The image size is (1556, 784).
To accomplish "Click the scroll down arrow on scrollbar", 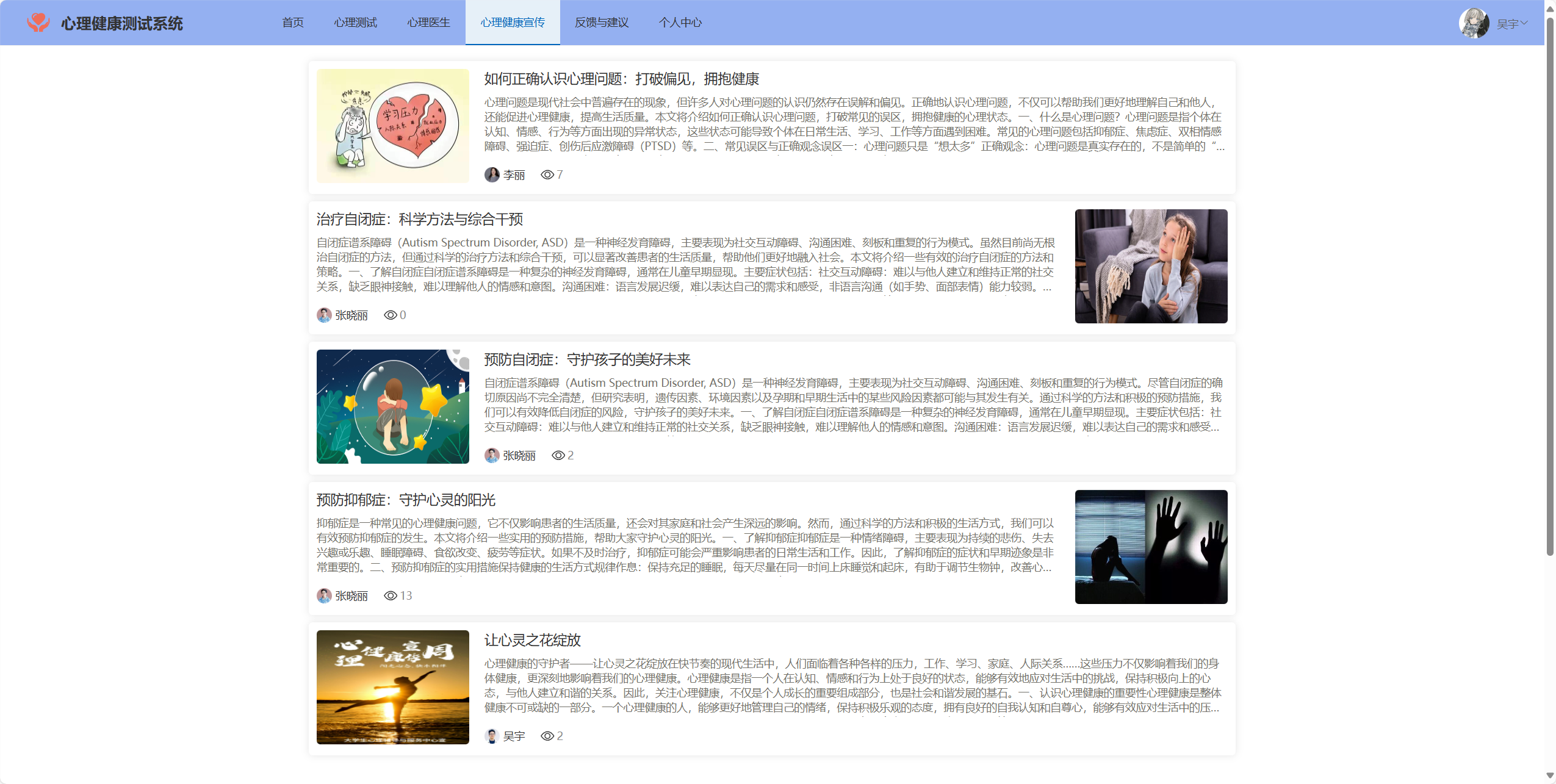I will pyautogui.click(x=1550, y=775).
